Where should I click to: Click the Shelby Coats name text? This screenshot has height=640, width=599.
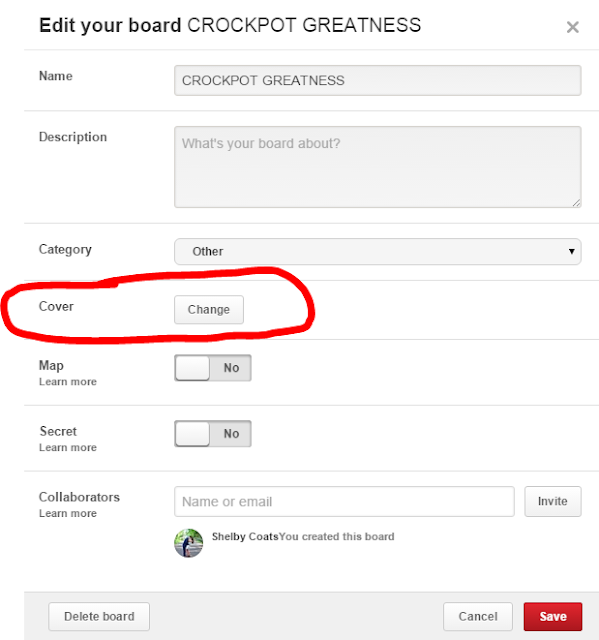click(x=245, y=536)
